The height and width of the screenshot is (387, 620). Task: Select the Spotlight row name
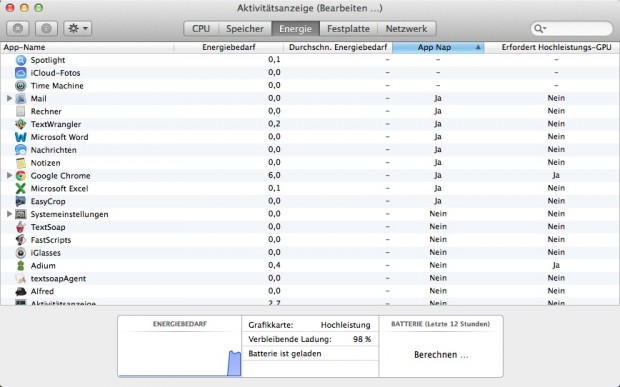[48, 60]
